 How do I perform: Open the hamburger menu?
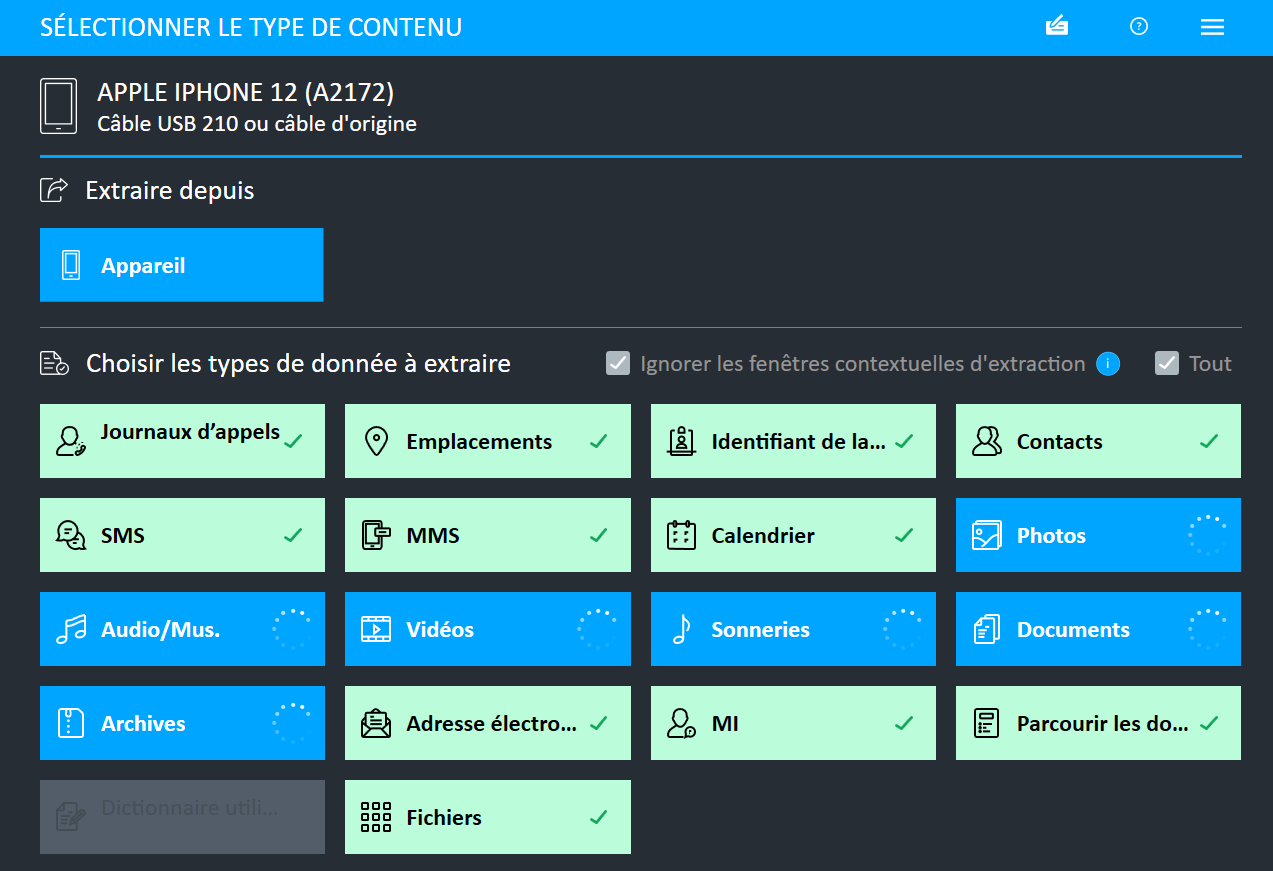[x=1212, y=28]
